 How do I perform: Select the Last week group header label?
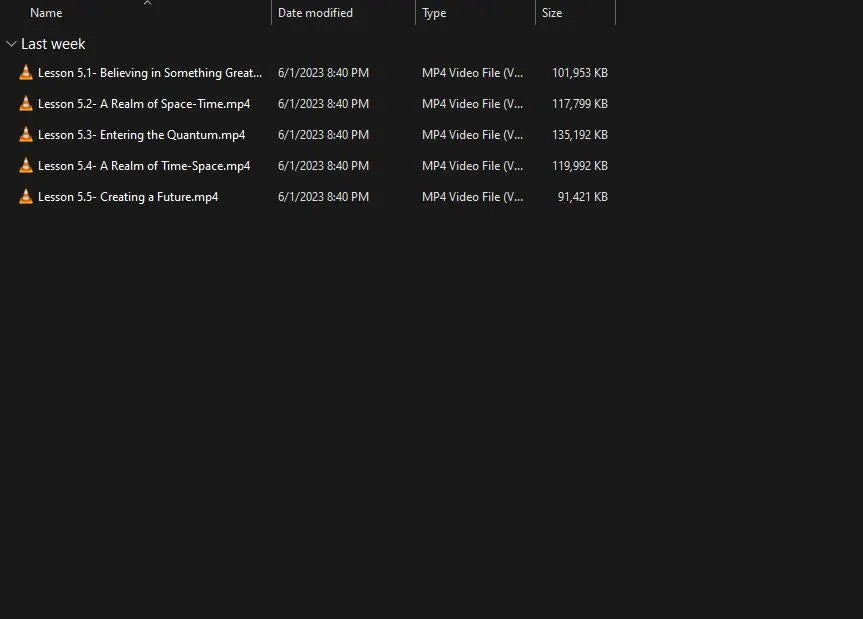click(x=53, y=44)
